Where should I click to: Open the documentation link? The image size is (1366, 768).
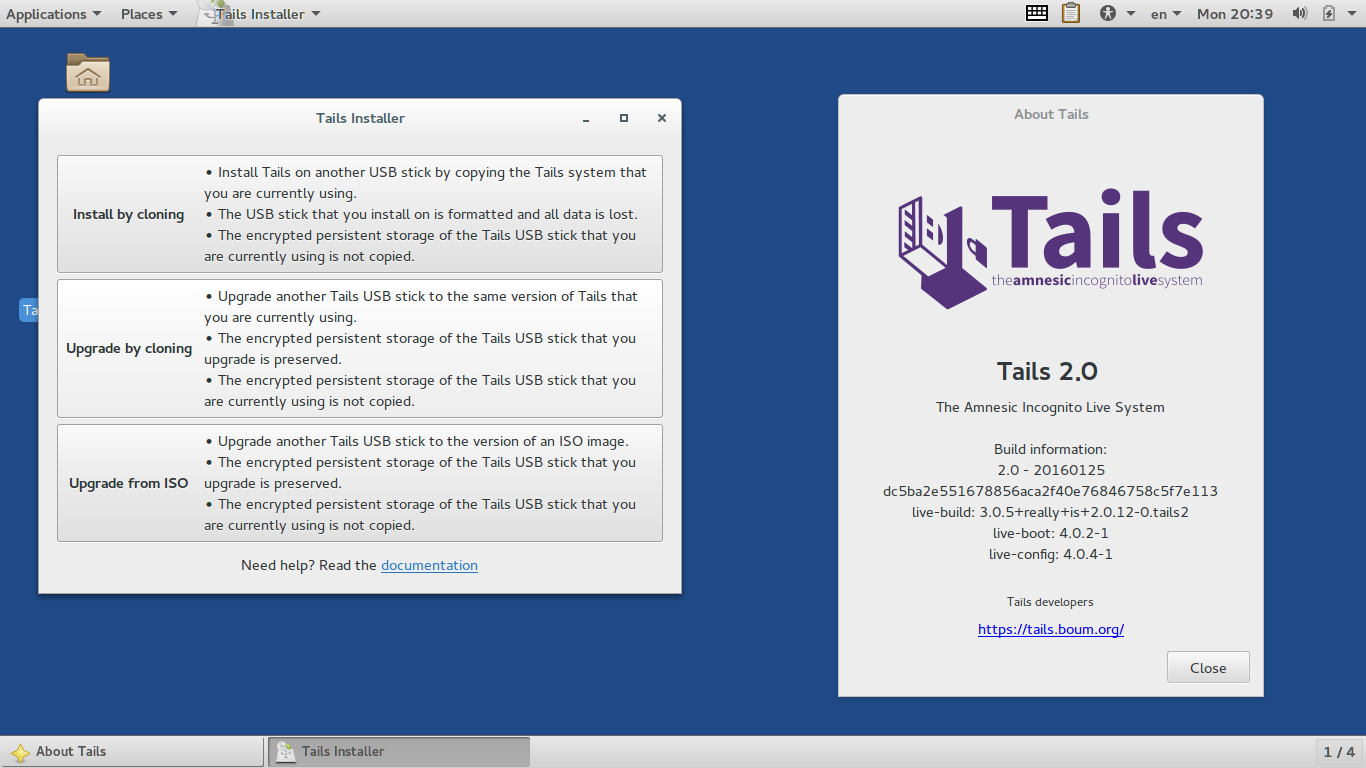click(x=429, y=565)
